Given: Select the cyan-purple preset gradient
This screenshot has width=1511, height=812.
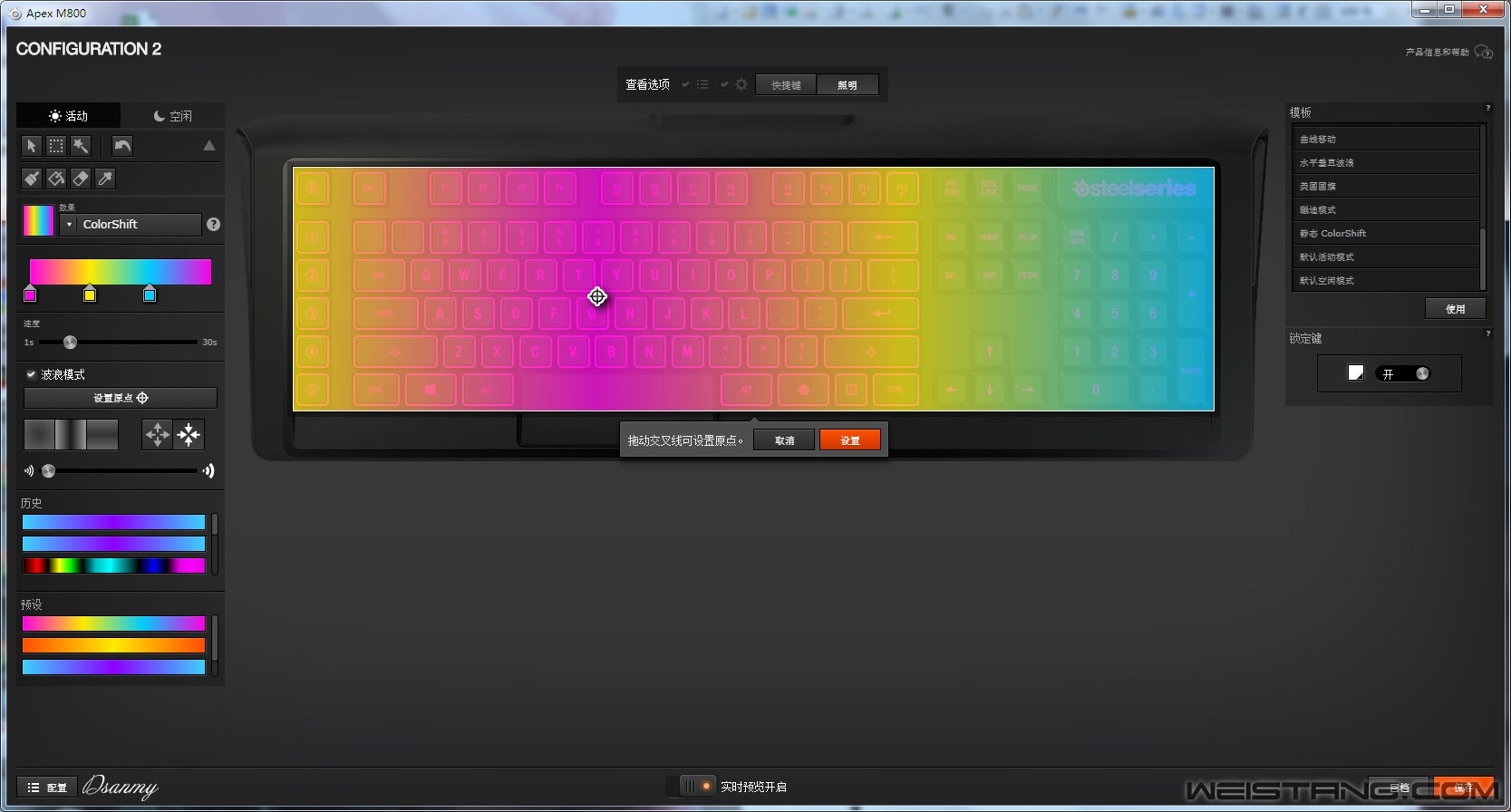Looking at the screenshot, I should coord(113,667).
